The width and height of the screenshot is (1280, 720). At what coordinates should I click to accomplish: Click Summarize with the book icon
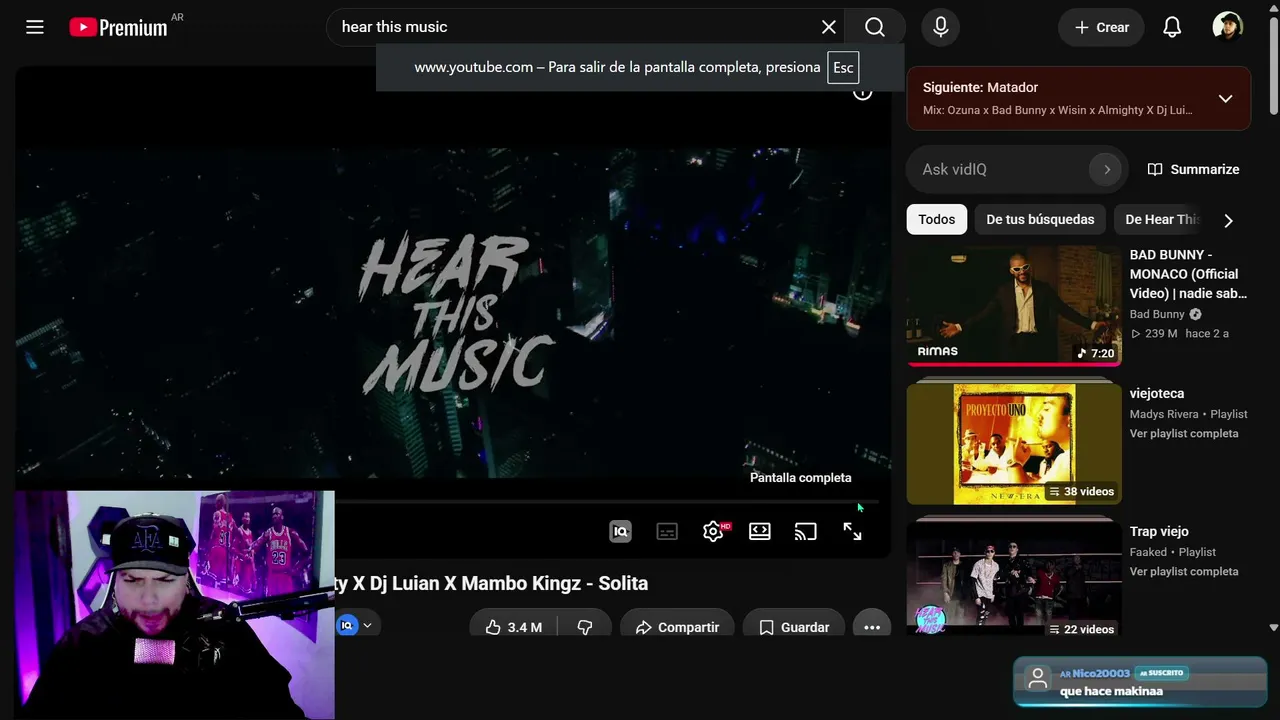pos(1194,169)
